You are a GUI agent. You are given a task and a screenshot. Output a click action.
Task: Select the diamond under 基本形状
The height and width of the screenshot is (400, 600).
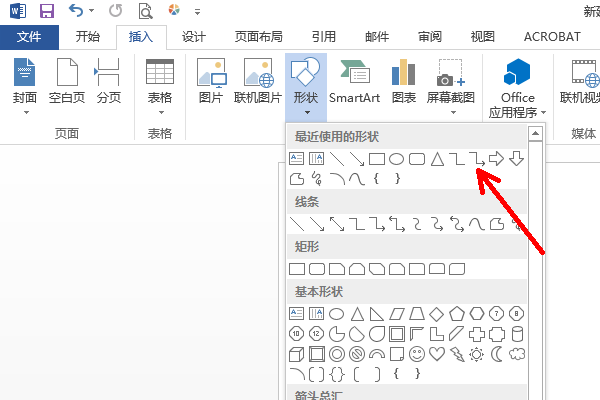click(437, 314)
